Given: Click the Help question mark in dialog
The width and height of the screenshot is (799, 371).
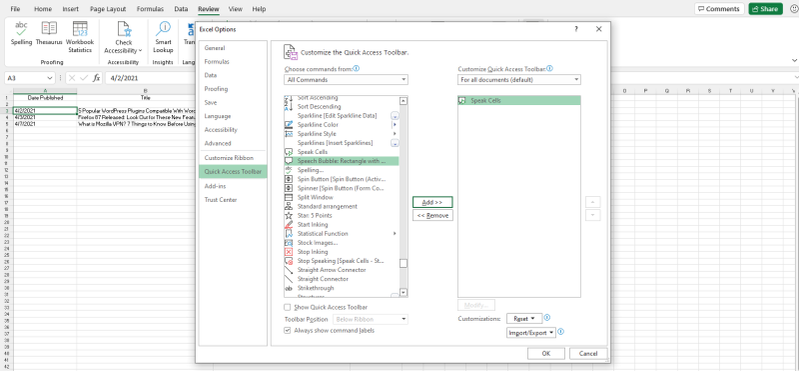Looking at the screenshot, I should [576, 29].
